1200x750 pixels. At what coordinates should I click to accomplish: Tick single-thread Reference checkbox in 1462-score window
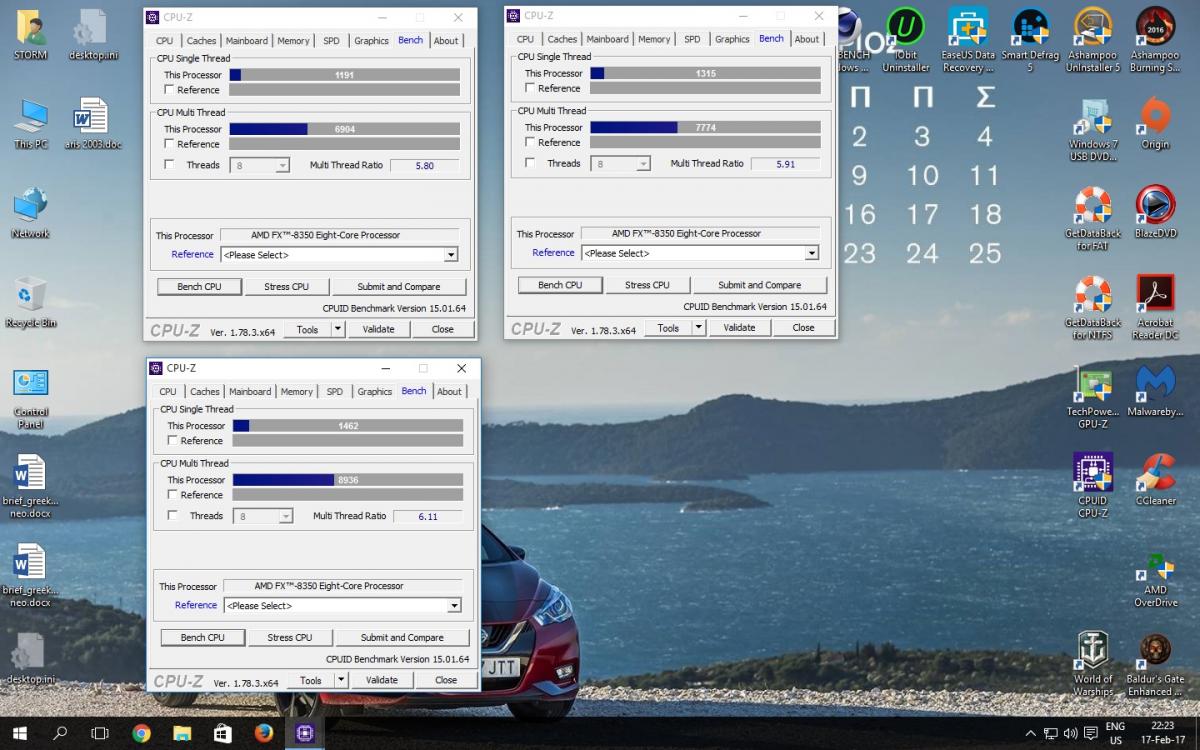[x=173, y=441]
